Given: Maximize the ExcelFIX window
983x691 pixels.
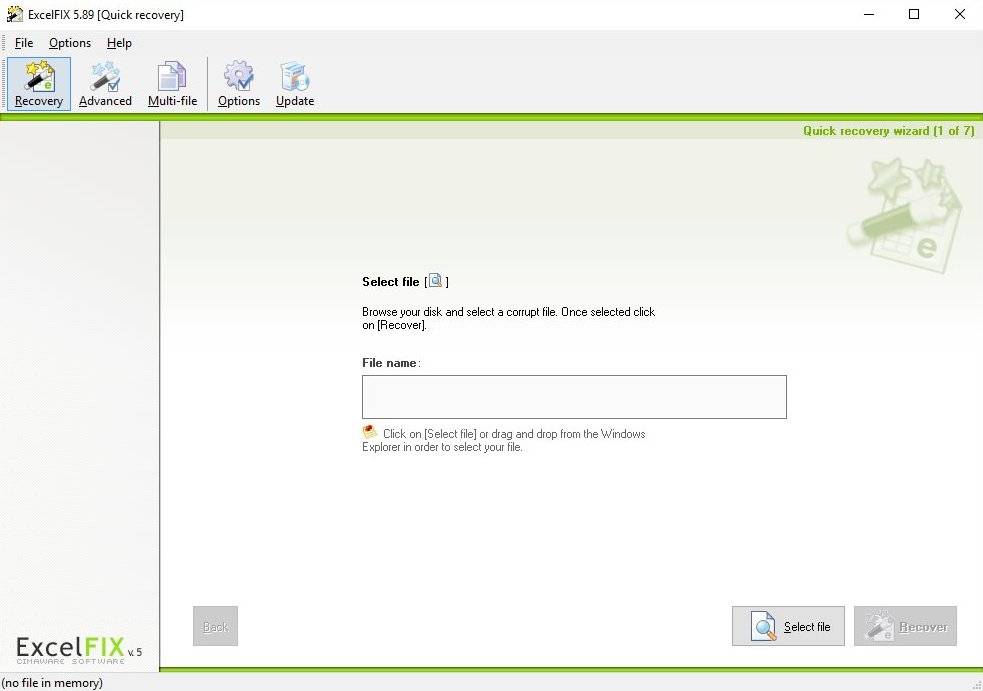Looking at the screenshot, I should pos(914,14).
